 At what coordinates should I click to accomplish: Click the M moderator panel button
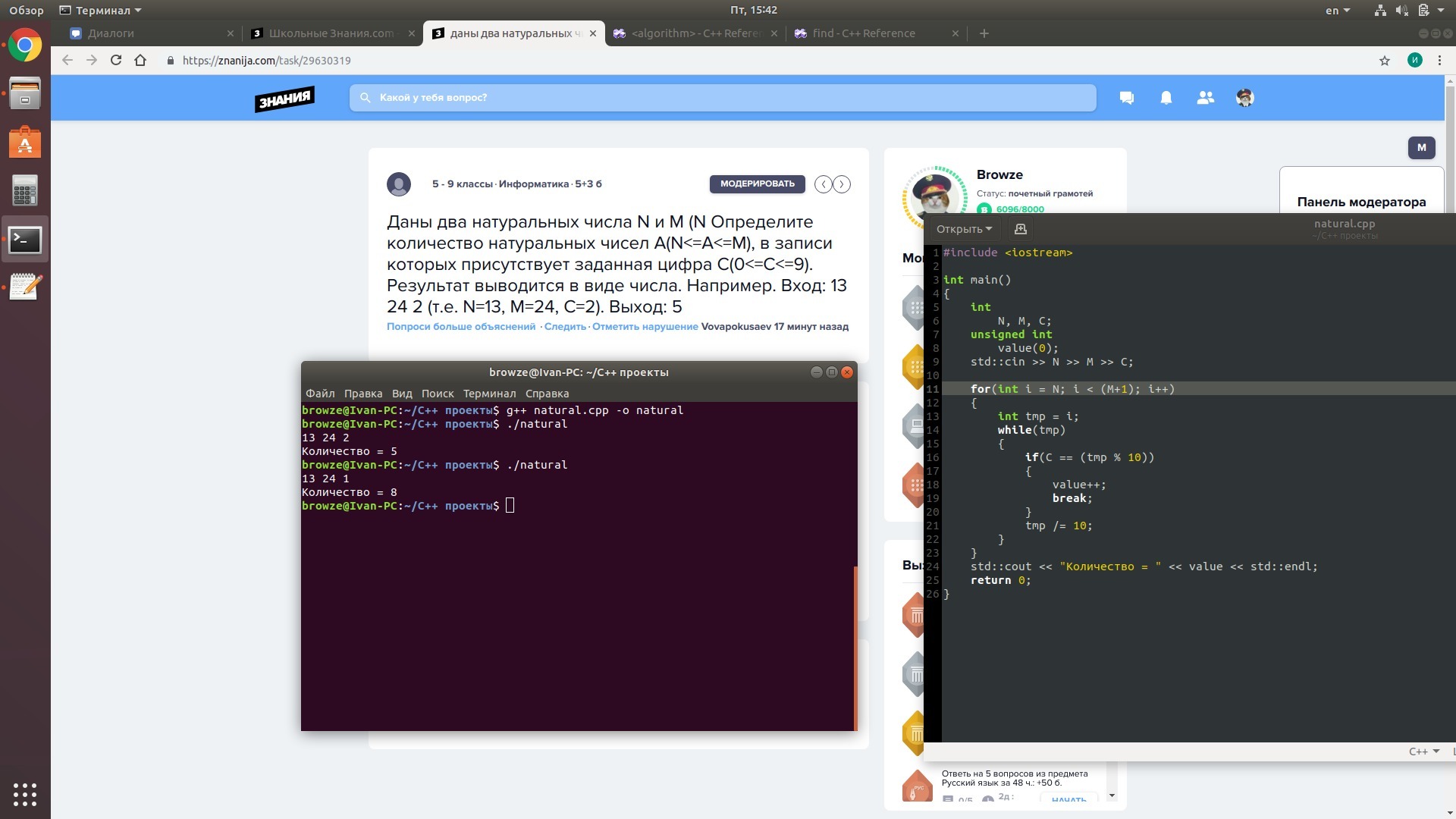point(1421,147)
